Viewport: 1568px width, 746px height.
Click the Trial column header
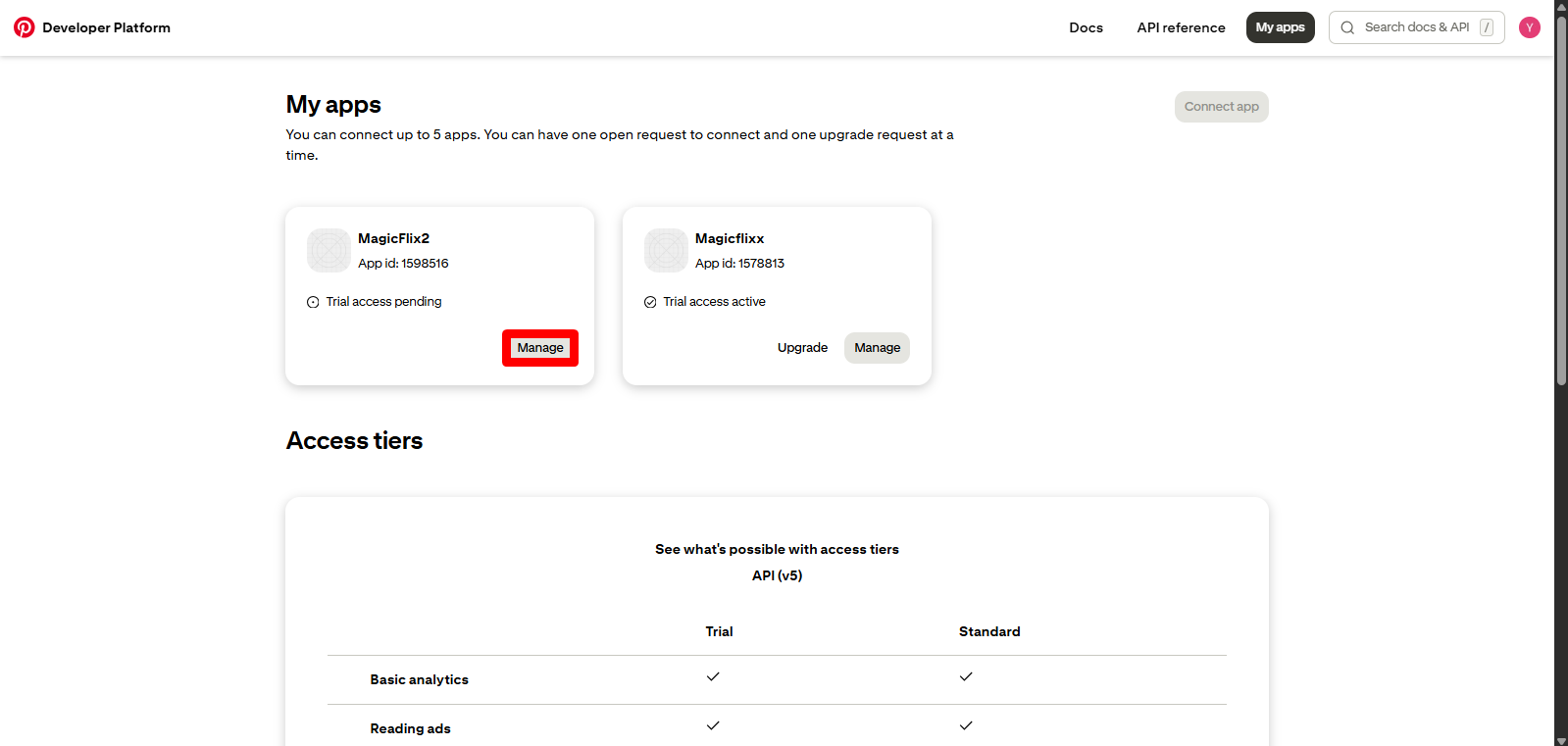(719, 631)
